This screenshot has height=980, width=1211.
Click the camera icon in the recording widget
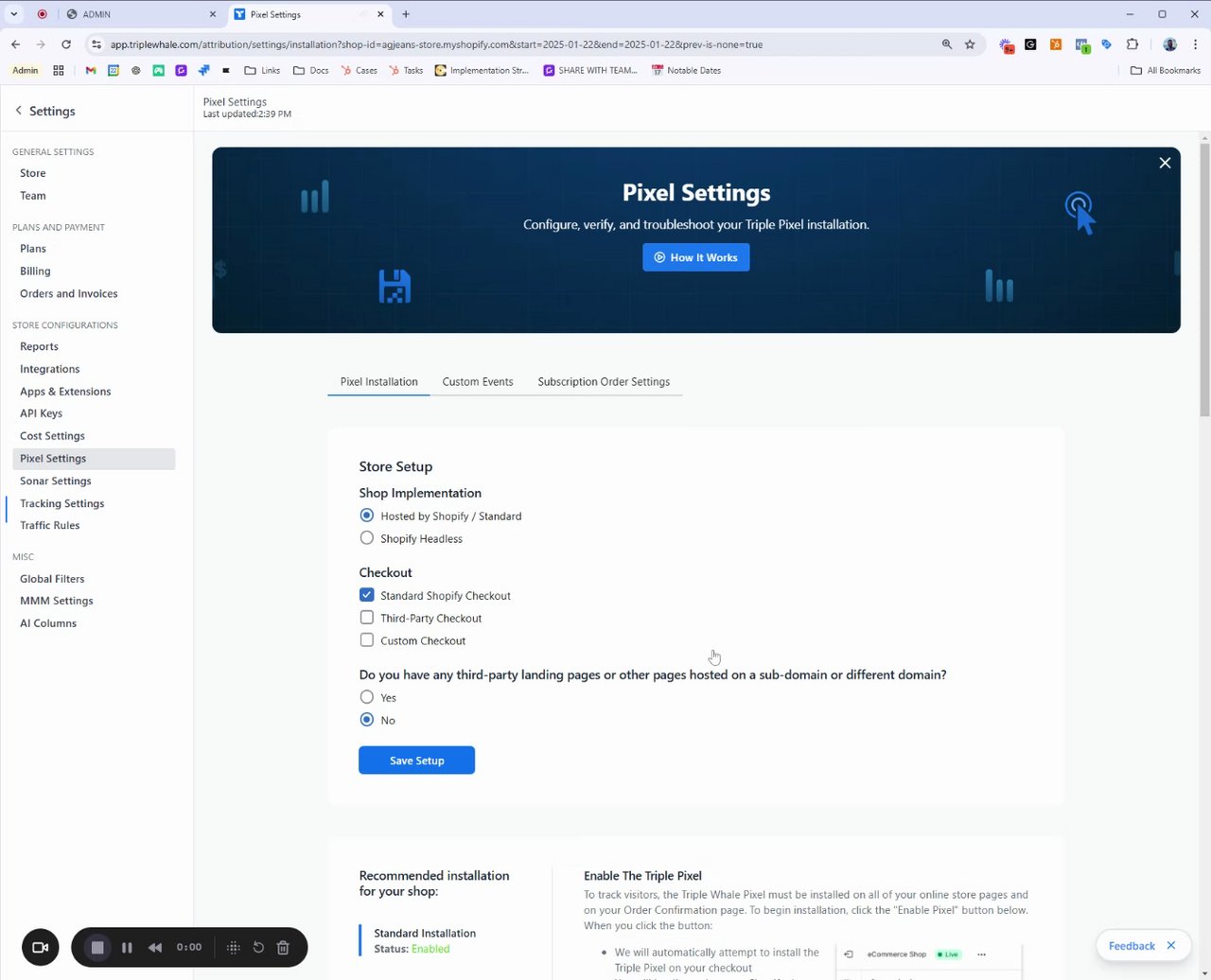(41, 947)
